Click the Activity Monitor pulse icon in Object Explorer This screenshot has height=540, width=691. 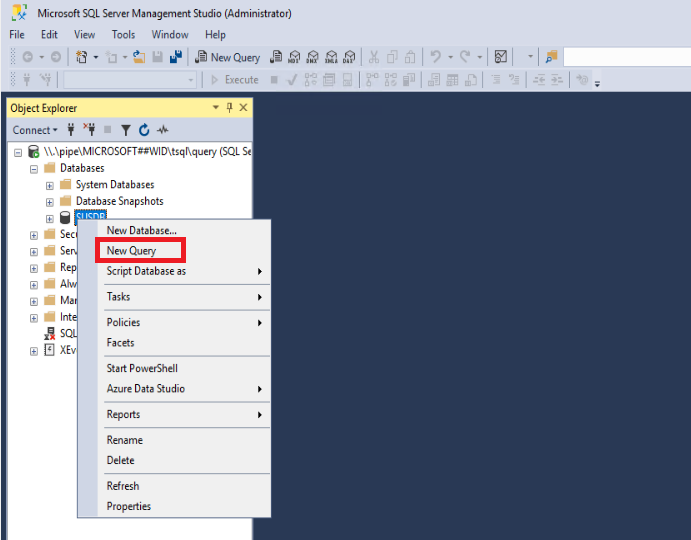pyautogui.click(x=163, y=130)
